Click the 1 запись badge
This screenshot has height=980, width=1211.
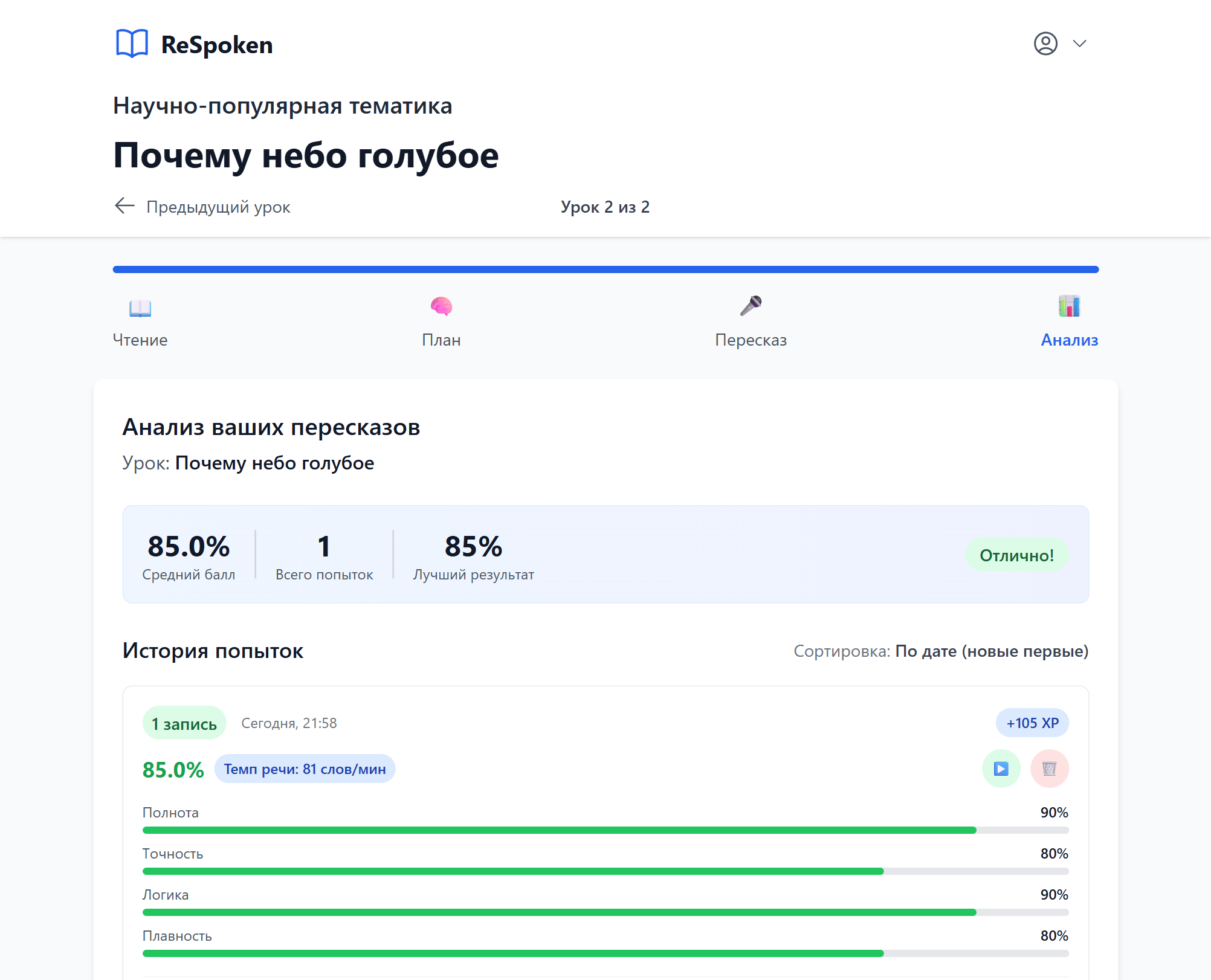(184, 723)
